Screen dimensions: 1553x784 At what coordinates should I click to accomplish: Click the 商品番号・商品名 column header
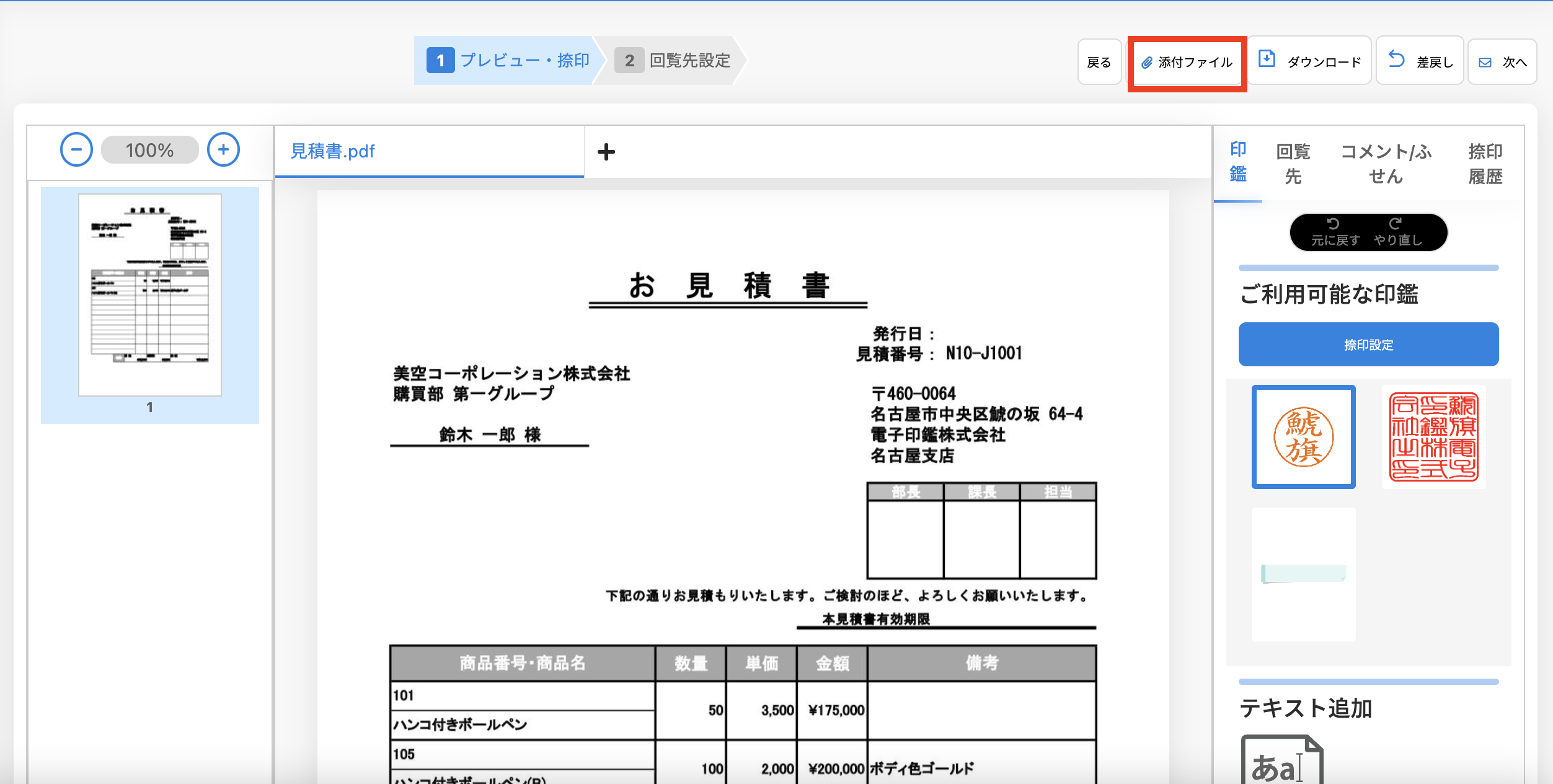(x=523, y=663)
